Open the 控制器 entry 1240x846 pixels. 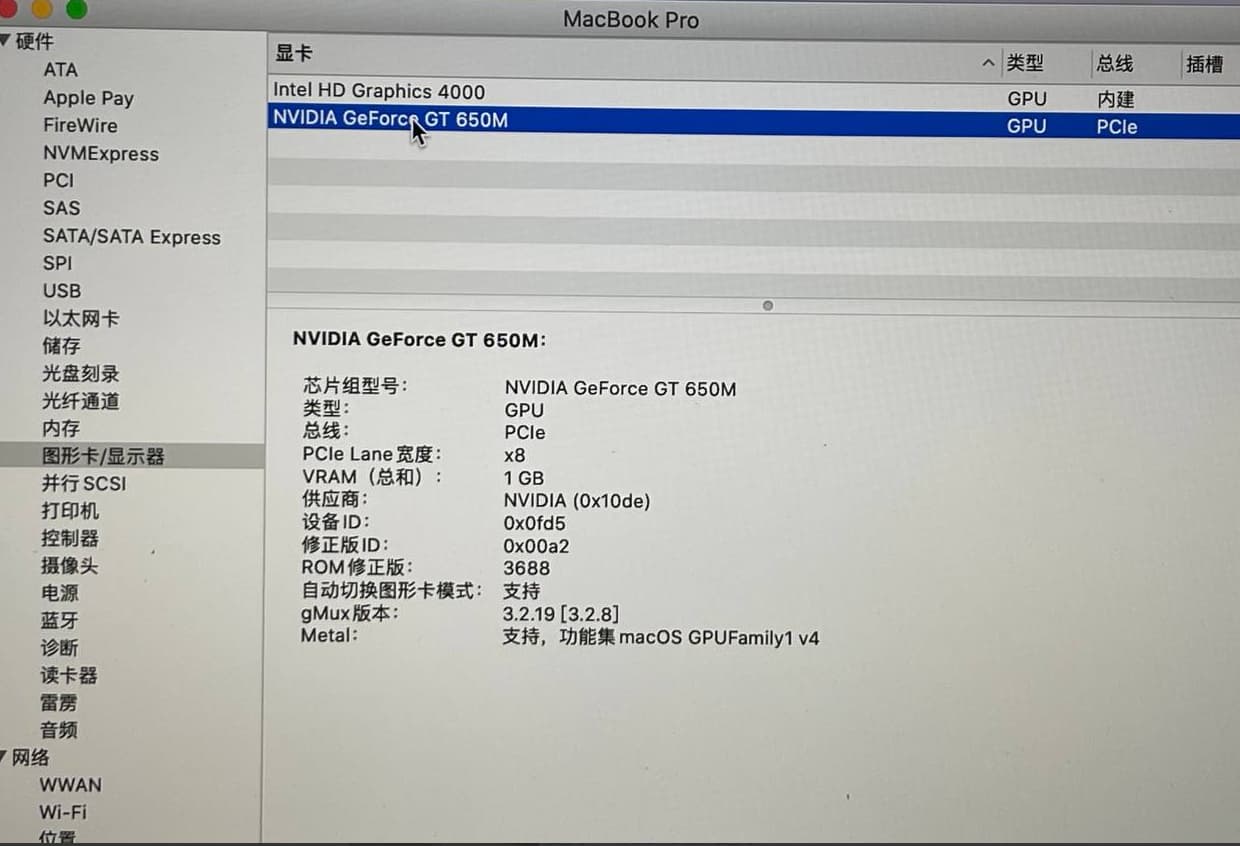point(70,538)
